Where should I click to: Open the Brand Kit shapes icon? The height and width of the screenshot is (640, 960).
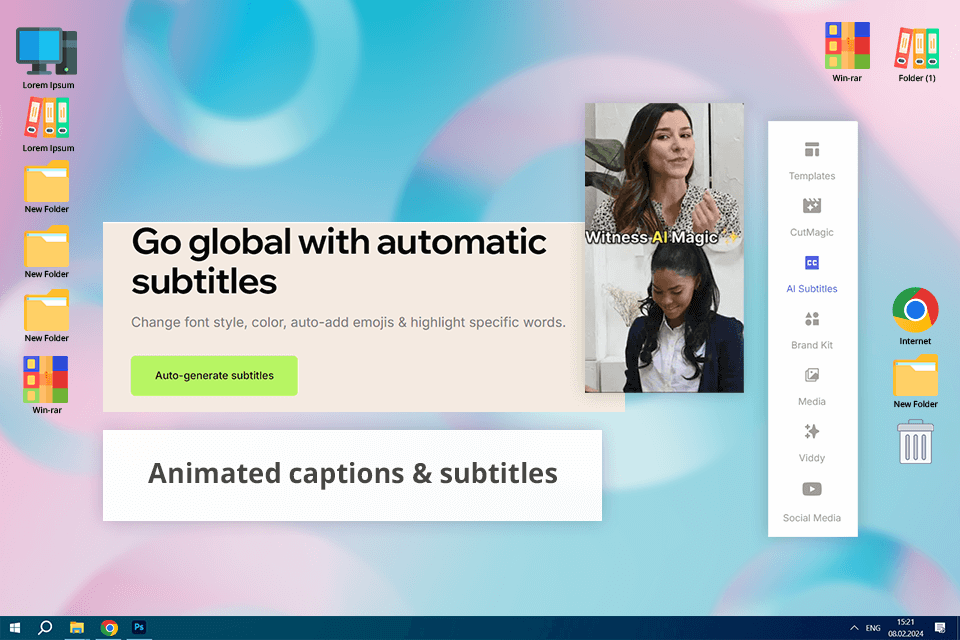tap(812, 318)
